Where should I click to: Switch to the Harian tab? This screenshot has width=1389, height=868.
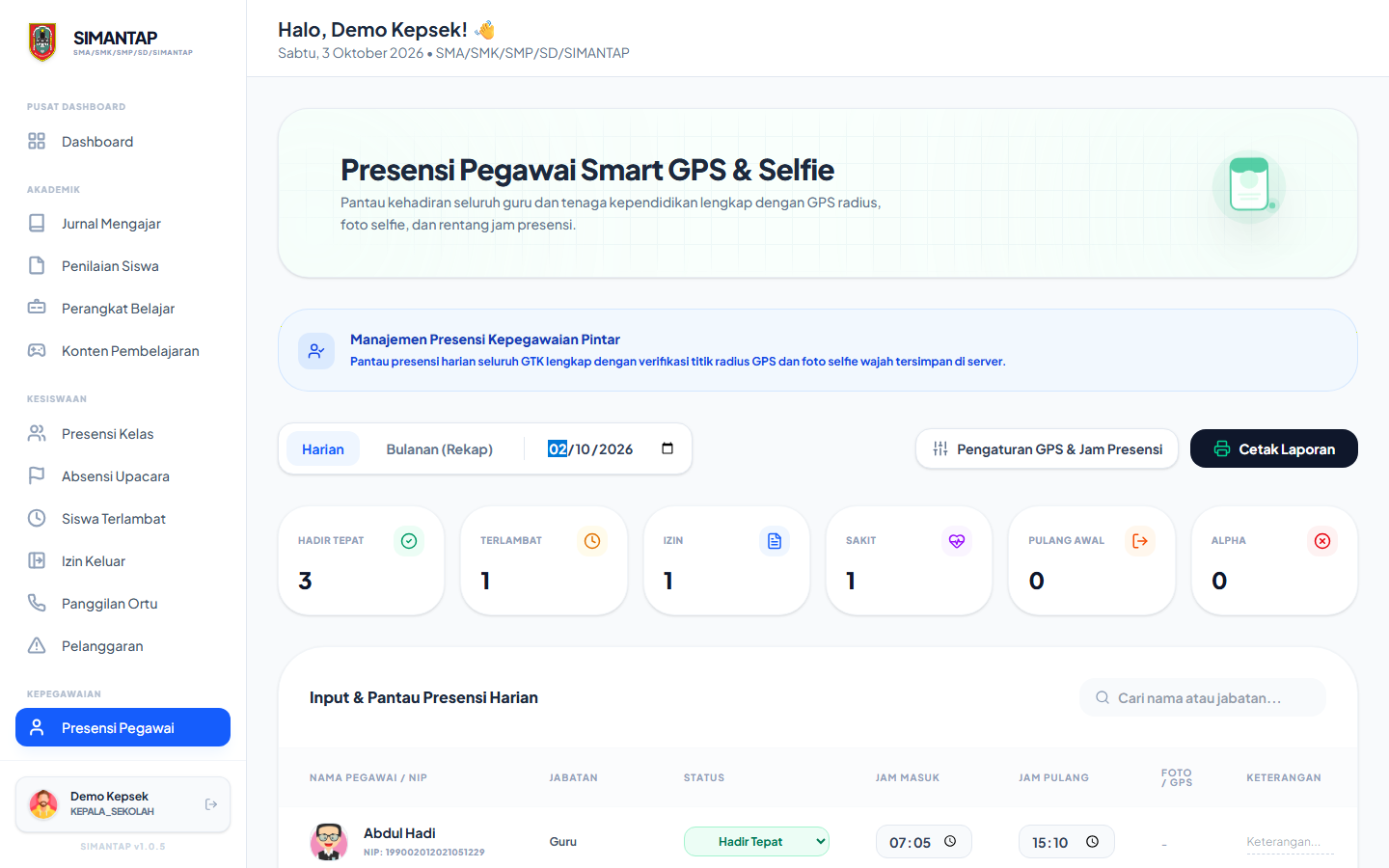323,449
